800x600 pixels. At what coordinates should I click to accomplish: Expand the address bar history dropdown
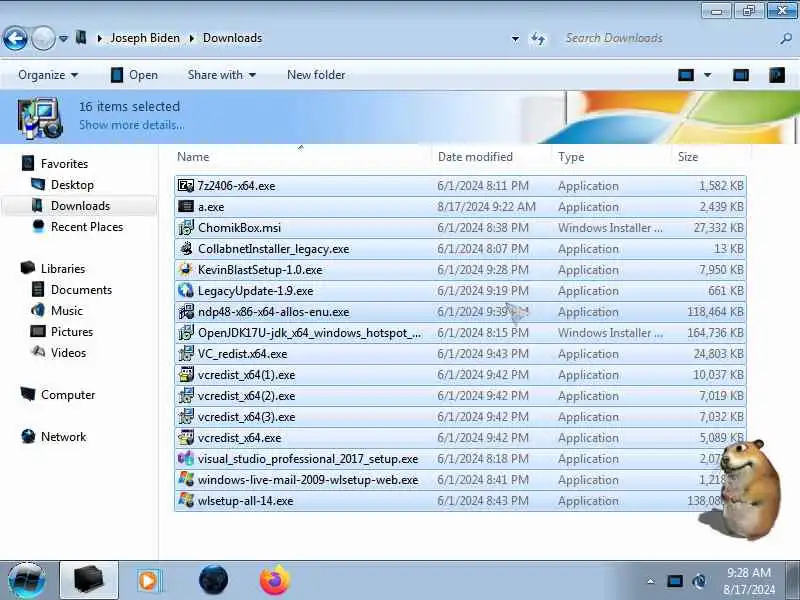(x=515, y=38)
